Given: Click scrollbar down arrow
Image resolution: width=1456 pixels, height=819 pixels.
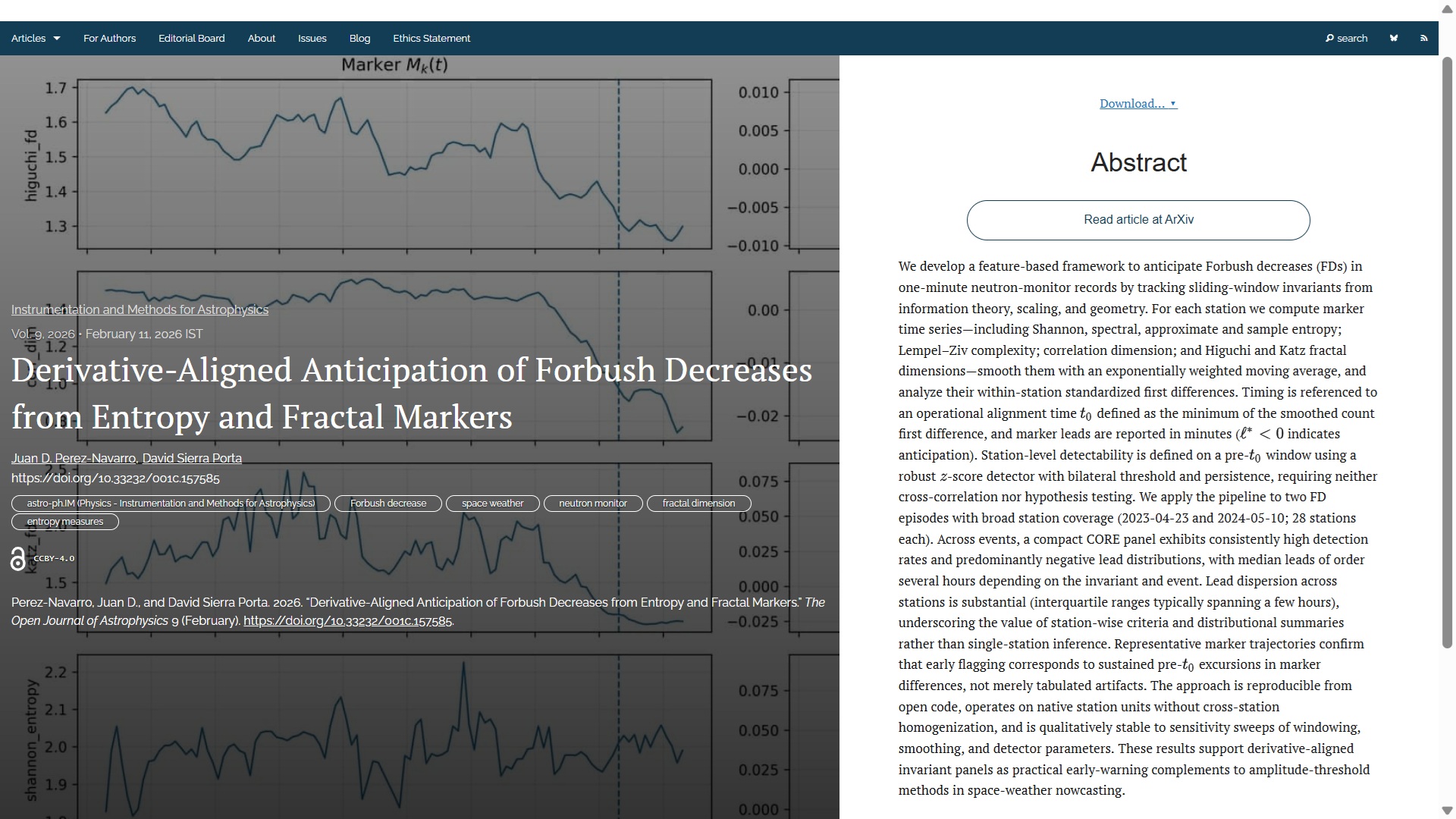Looking at the screenshot, I should 1447,810.
